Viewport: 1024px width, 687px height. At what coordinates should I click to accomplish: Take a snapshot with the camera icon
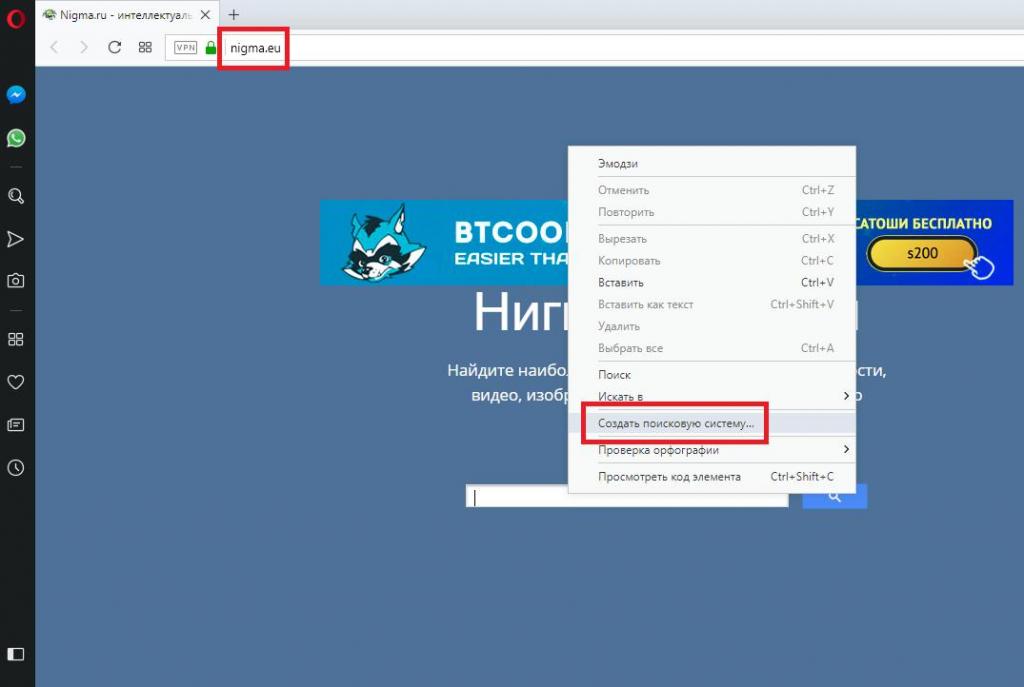tap(16, 281)
